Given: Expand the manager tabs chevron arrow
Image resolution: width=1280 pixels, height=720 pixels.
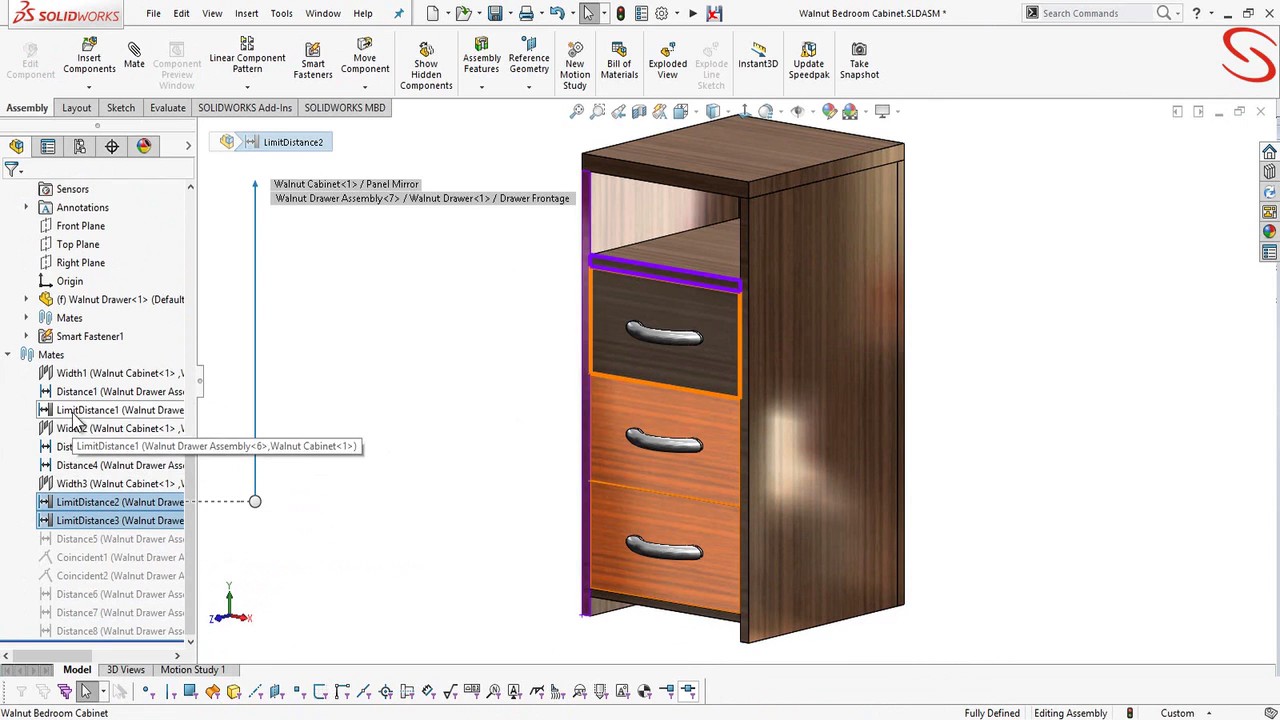Looking at the screenshot, I should [x=188, y=147].
